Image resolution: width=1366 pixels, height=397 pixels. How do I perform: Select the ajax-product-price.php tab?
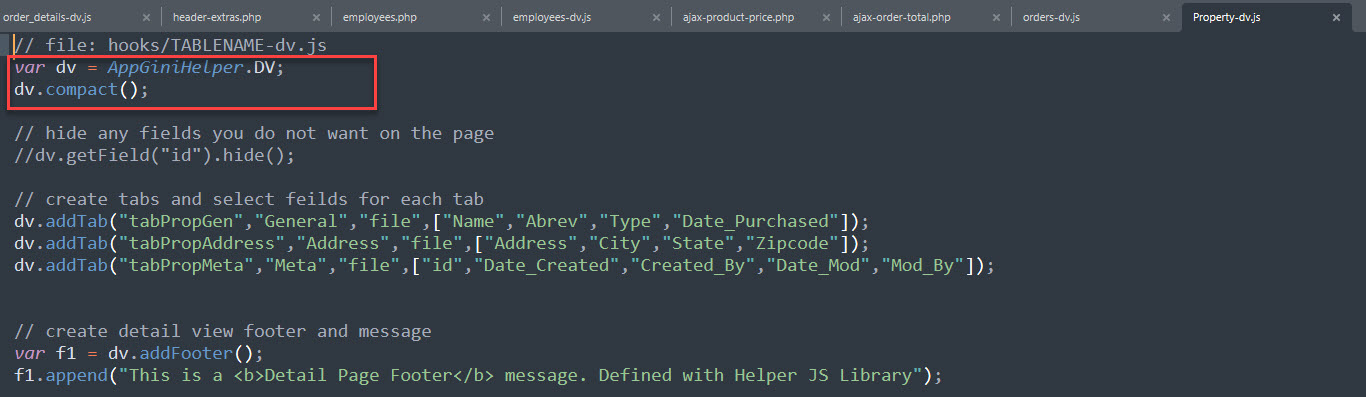[738, 18]
